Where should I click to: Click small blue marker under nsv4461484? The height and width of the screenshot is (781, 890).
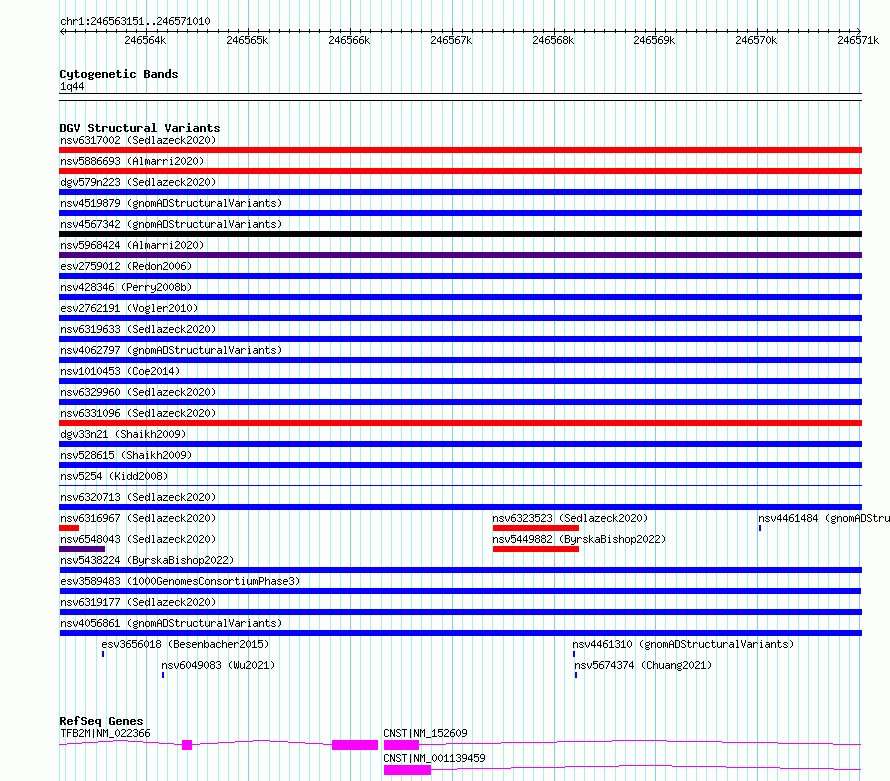pyautogui.click(x=760, y=528)
